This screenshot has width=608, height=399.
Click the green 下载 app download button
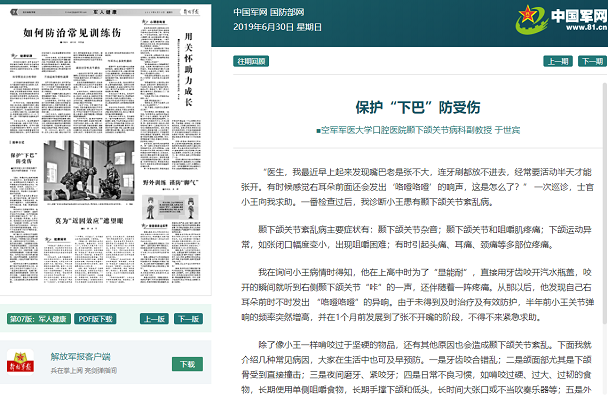click(x=187, y=364)
